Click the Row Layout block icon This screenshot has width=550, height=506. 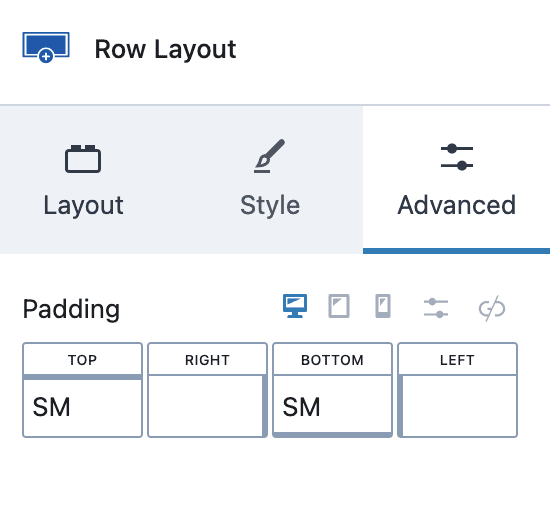point(46,48)
